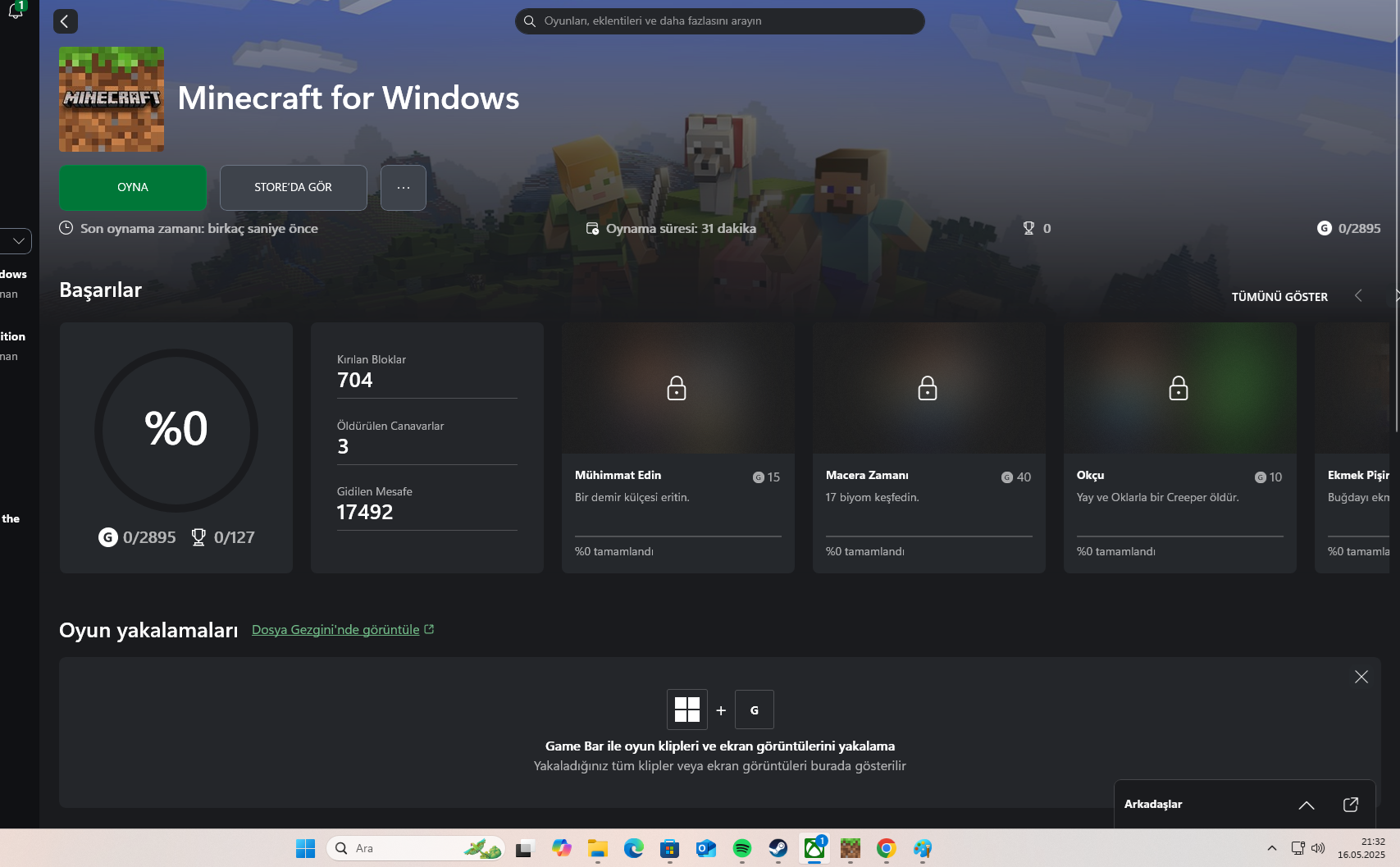Select the 'Okçu' achievement title
This screenshot has width=1400, height=867.
click(x=1090, y=476)
